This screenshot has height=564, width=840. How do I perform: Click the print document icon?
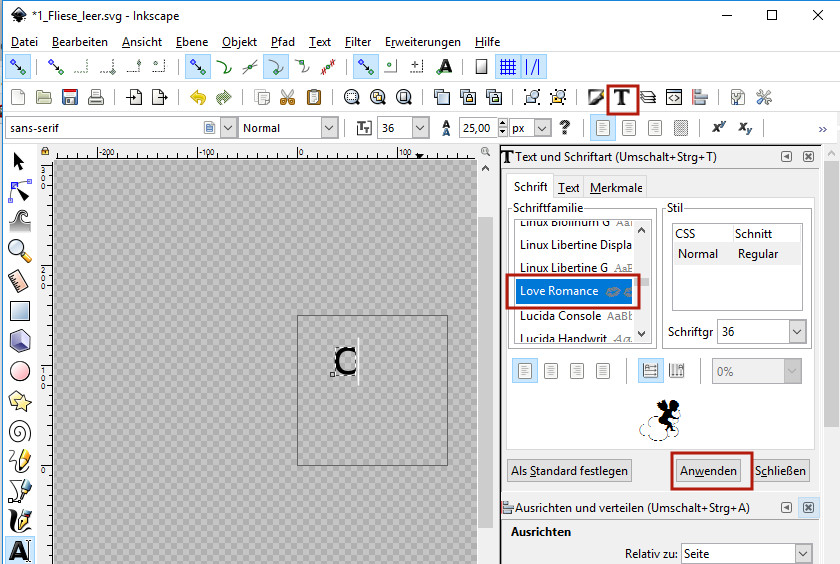[96, 97]
